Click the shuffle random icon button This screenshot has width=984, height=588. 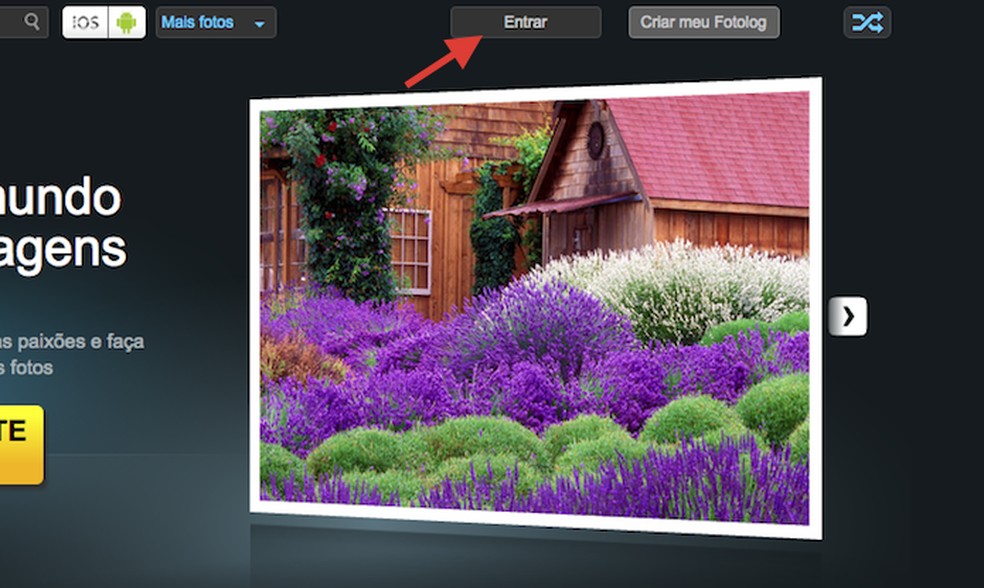coord(867,23)
